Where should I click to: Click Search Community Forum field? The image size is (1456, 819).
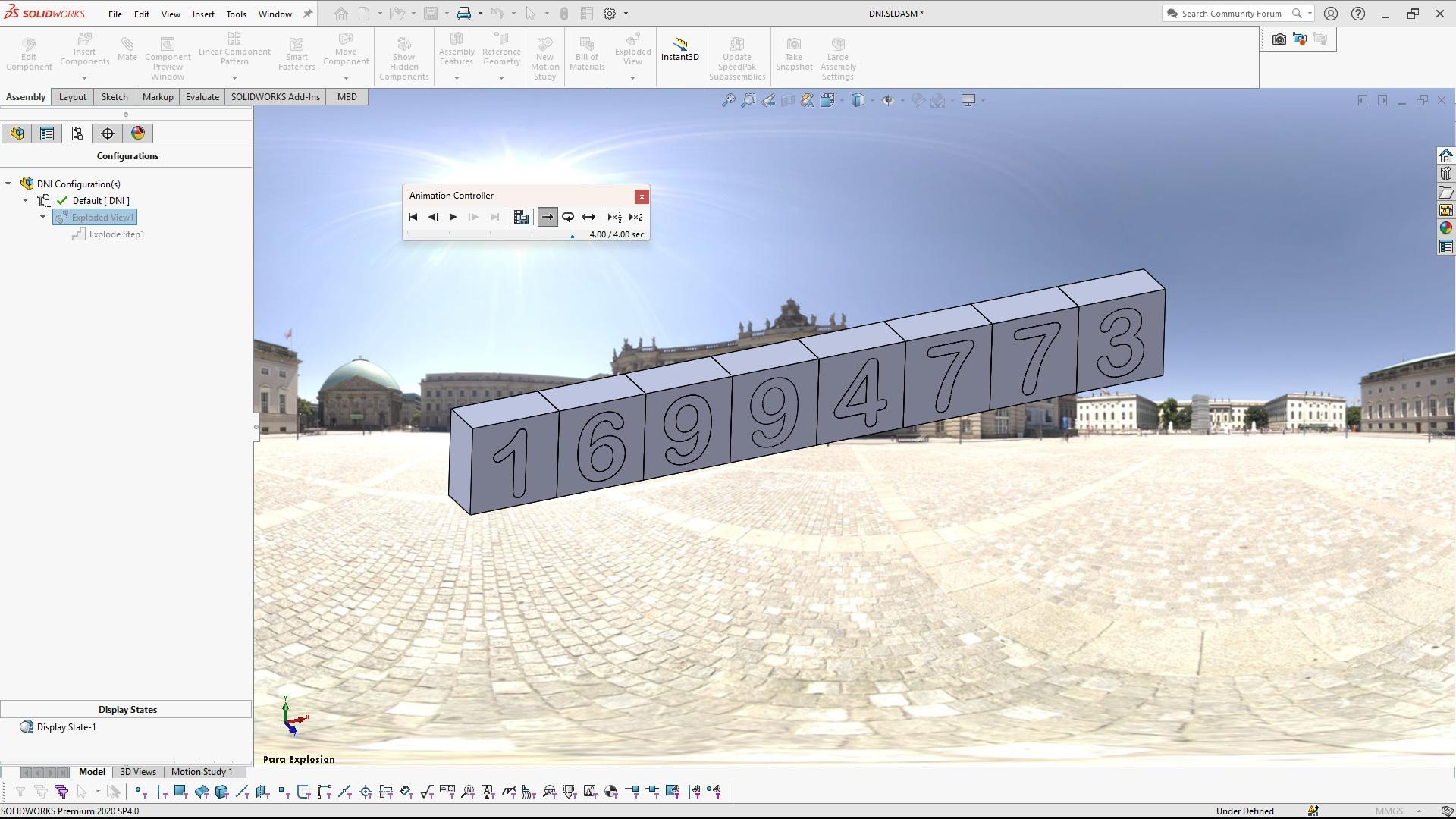pyautogui.click(x=1232, y=14)
